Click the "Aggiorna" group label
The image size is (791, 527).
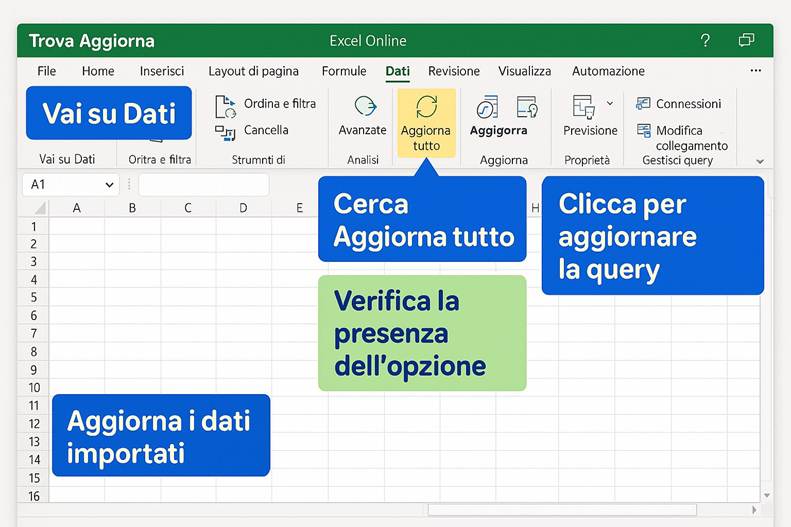[504, 160]
